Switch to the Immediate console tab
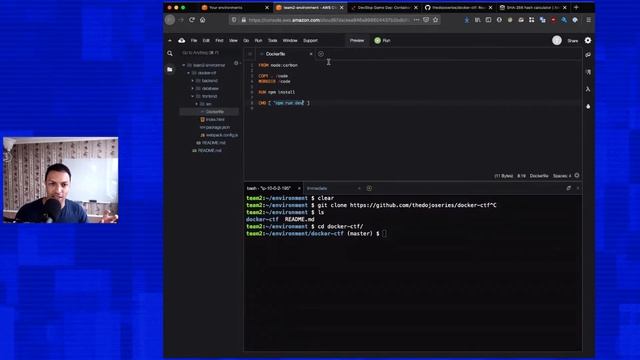This screenshot has width=640, height=360. pyautogui.click(x=317, y=188)
